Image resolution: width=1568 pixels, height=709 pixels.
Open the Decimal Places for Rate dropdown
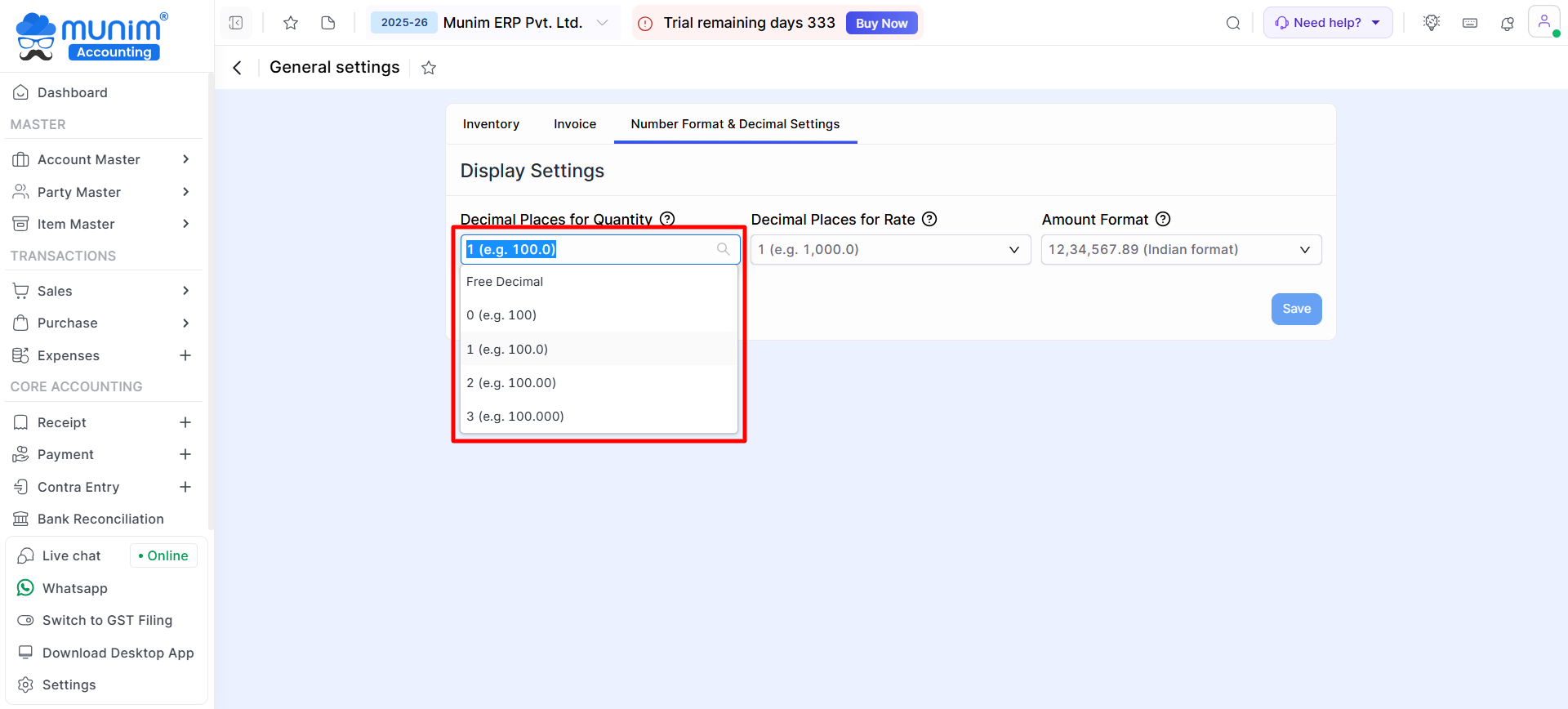(x=890, y=250)
